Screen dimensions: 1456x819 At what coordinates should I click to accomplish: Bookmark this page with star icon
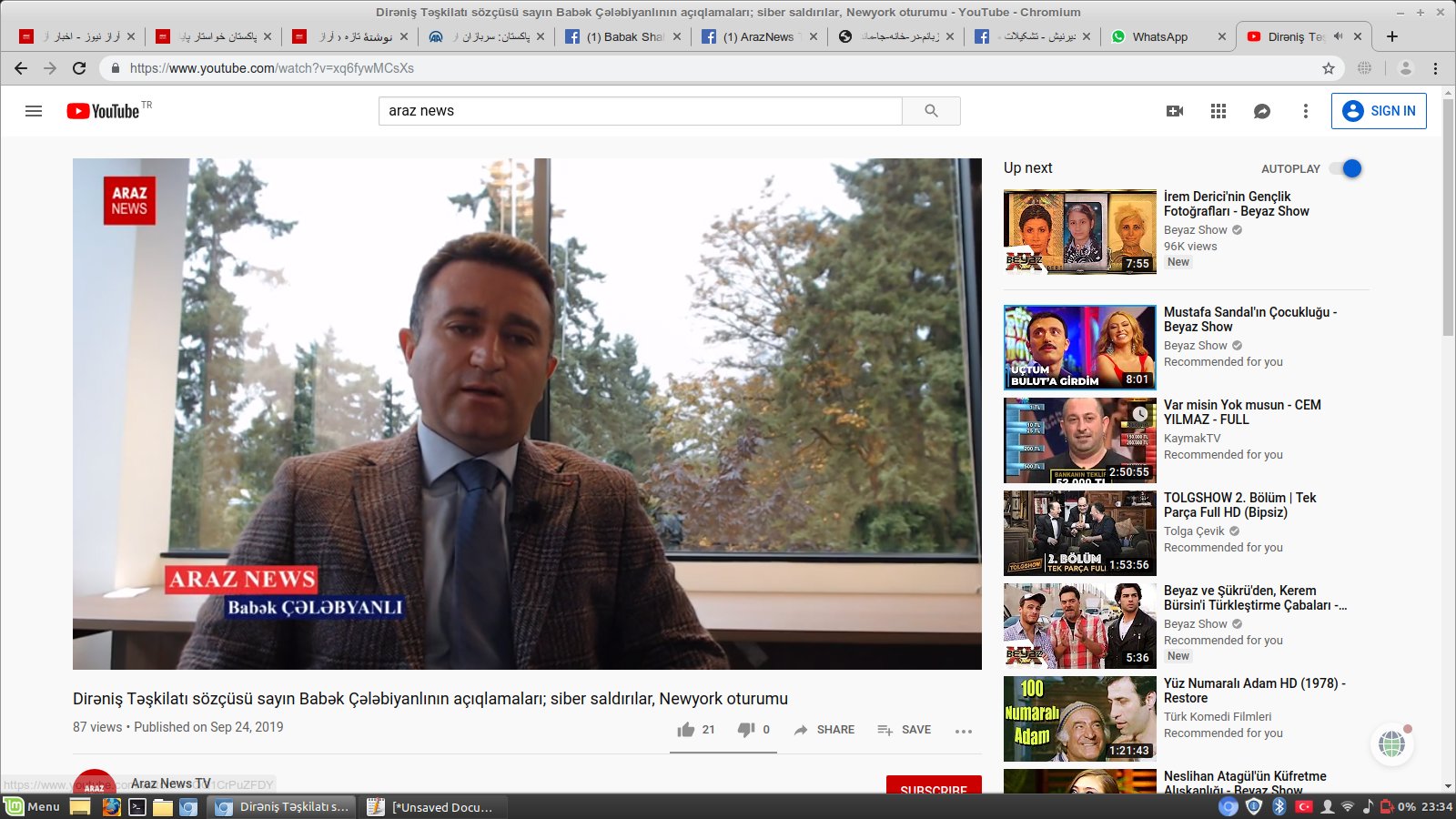[x=1329, y=68]
